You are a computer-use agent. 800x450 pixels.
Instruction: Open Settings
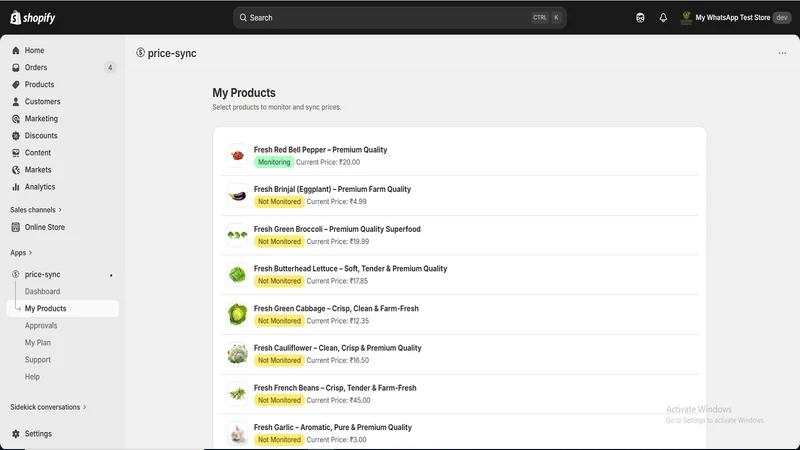tap(38, 434)
